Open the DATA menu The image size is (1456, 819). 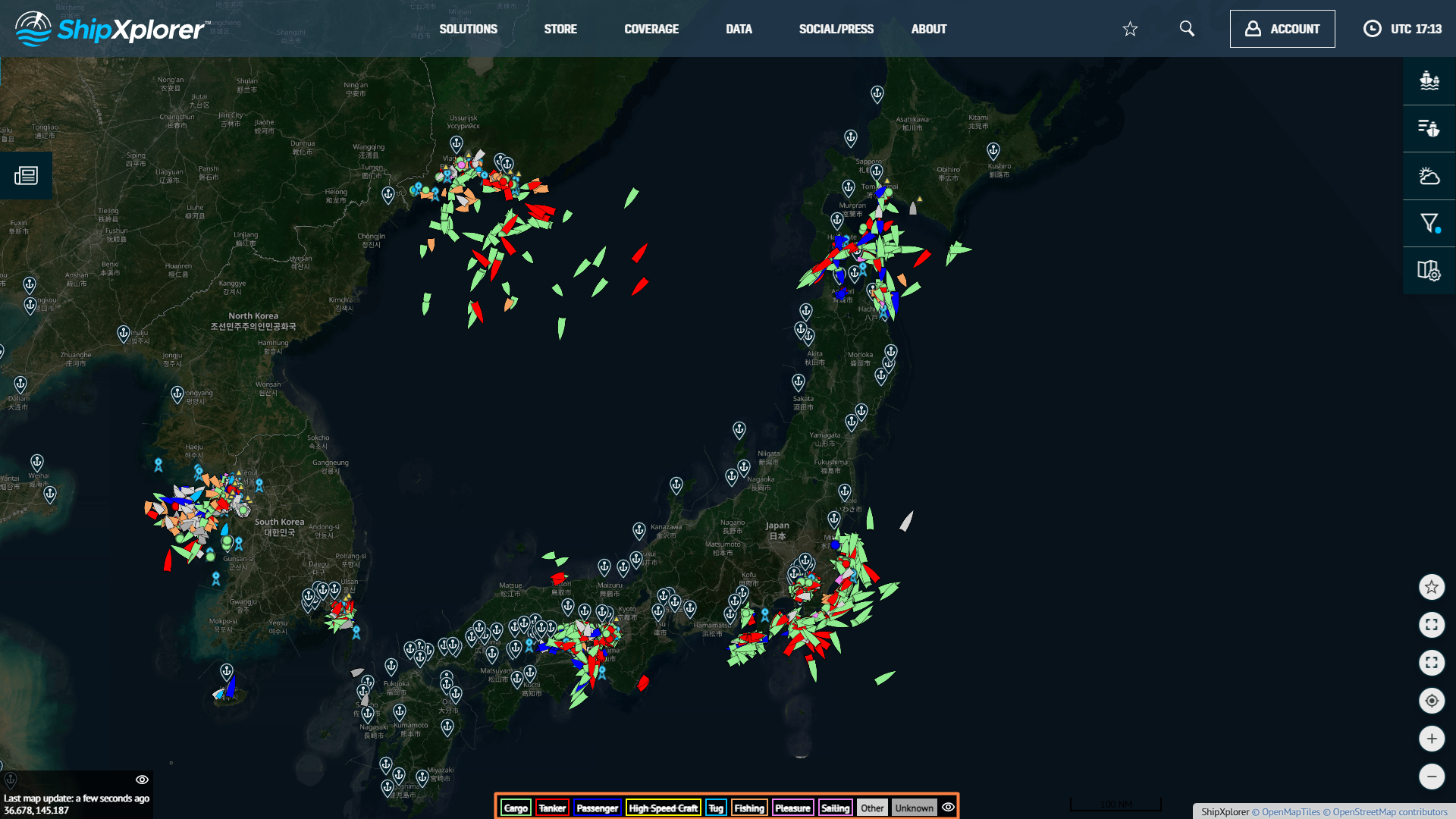click(739, 29)
